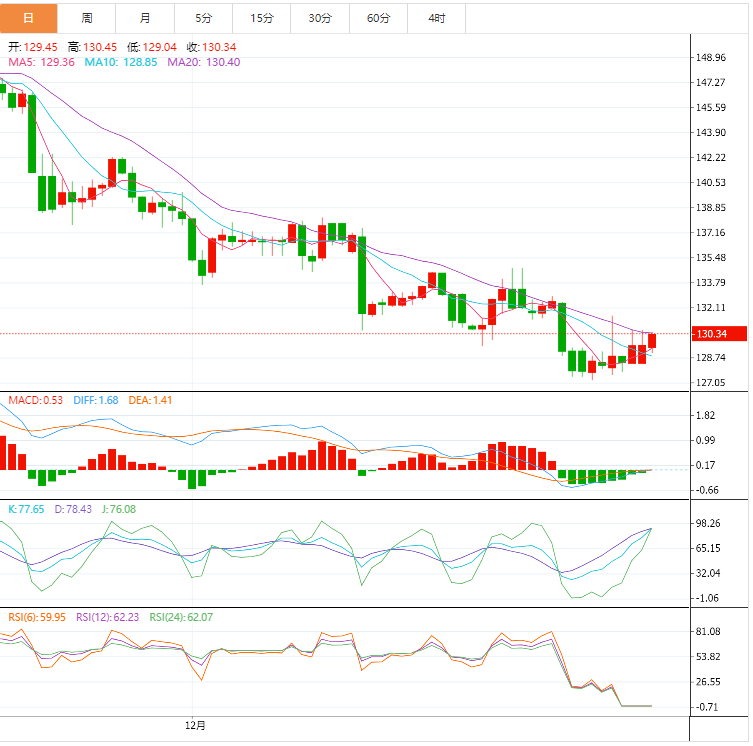Choose the 60分 timeframe tab
Screen dimensions: 753x746
click(x=379, y=18)
